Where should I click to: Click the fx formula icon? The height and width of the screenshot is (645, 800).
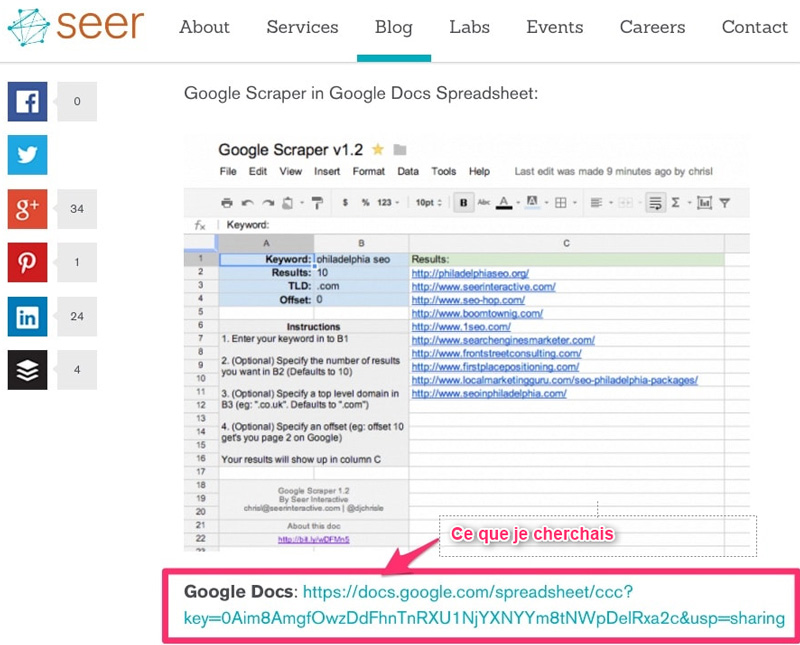(x=200, y=225)
